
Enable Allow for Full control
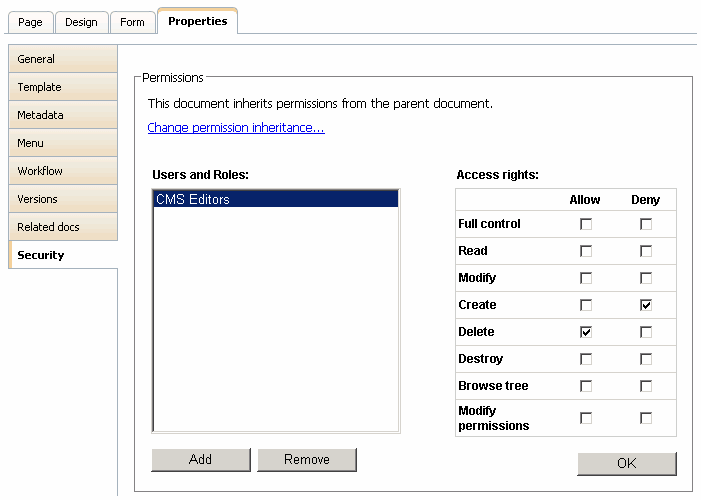pos(586,224)
